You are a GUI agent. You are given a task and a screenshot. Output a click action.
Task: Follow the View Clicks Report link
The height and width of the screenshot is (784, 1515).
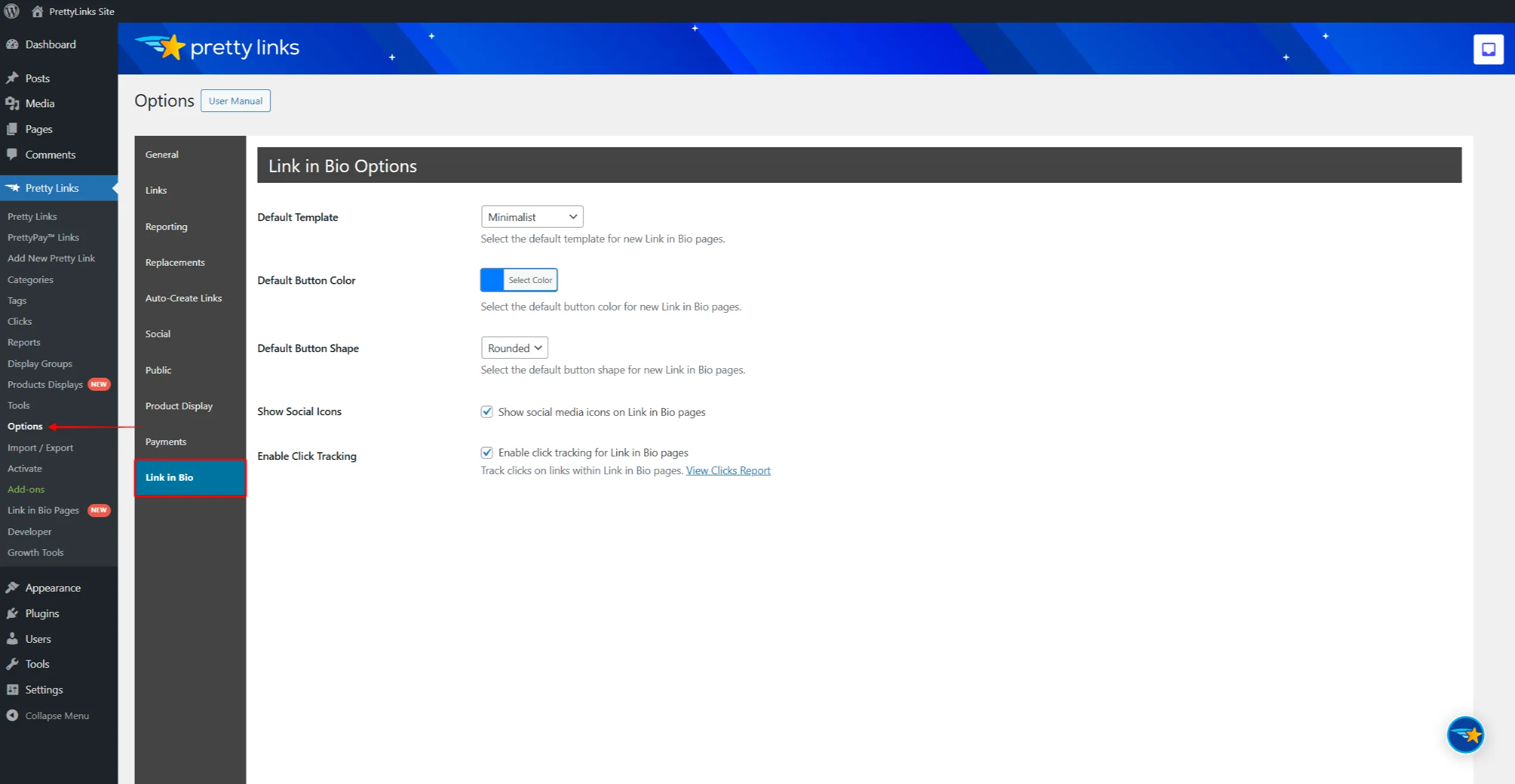point(728,471)
